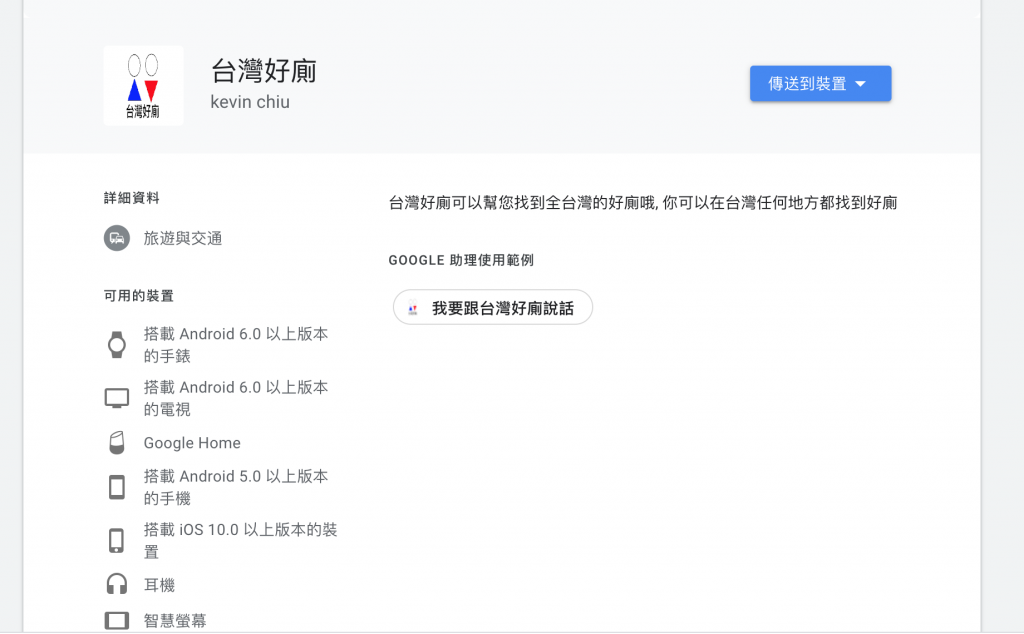Click the watch icon for Android 6.0 手錶
The height and width of the screenshot is (634, 1024).
point(117,345)
